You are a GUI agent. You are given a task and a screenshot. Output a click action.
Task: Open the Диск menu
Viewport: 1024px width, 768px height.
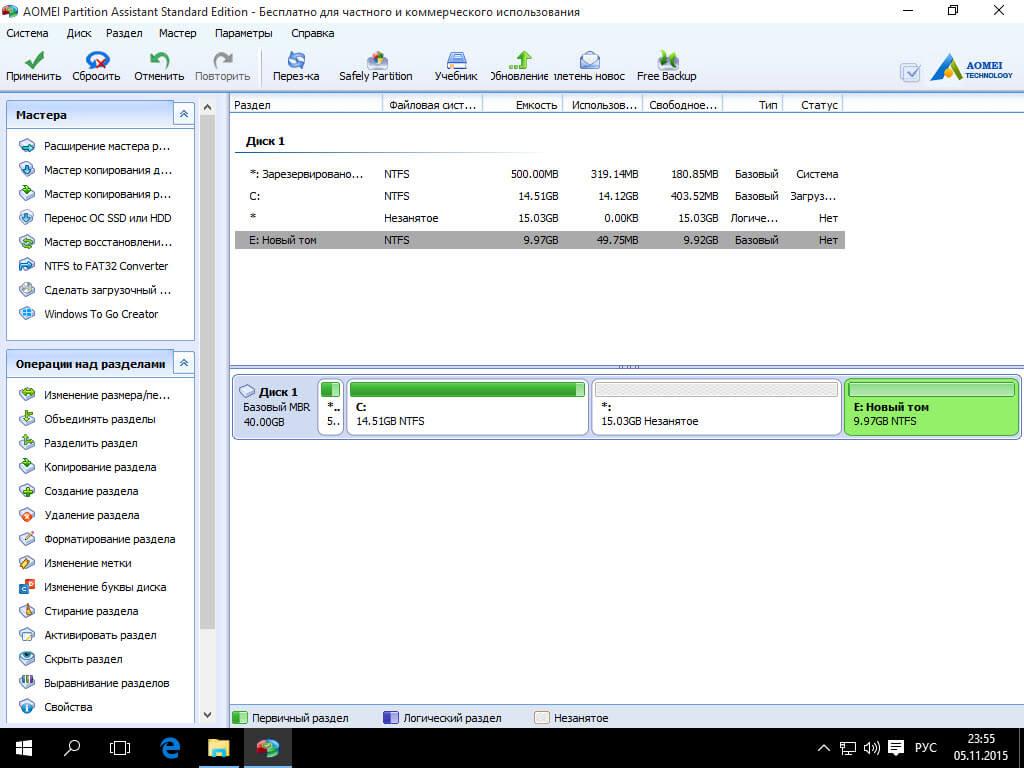click(79, 33)
